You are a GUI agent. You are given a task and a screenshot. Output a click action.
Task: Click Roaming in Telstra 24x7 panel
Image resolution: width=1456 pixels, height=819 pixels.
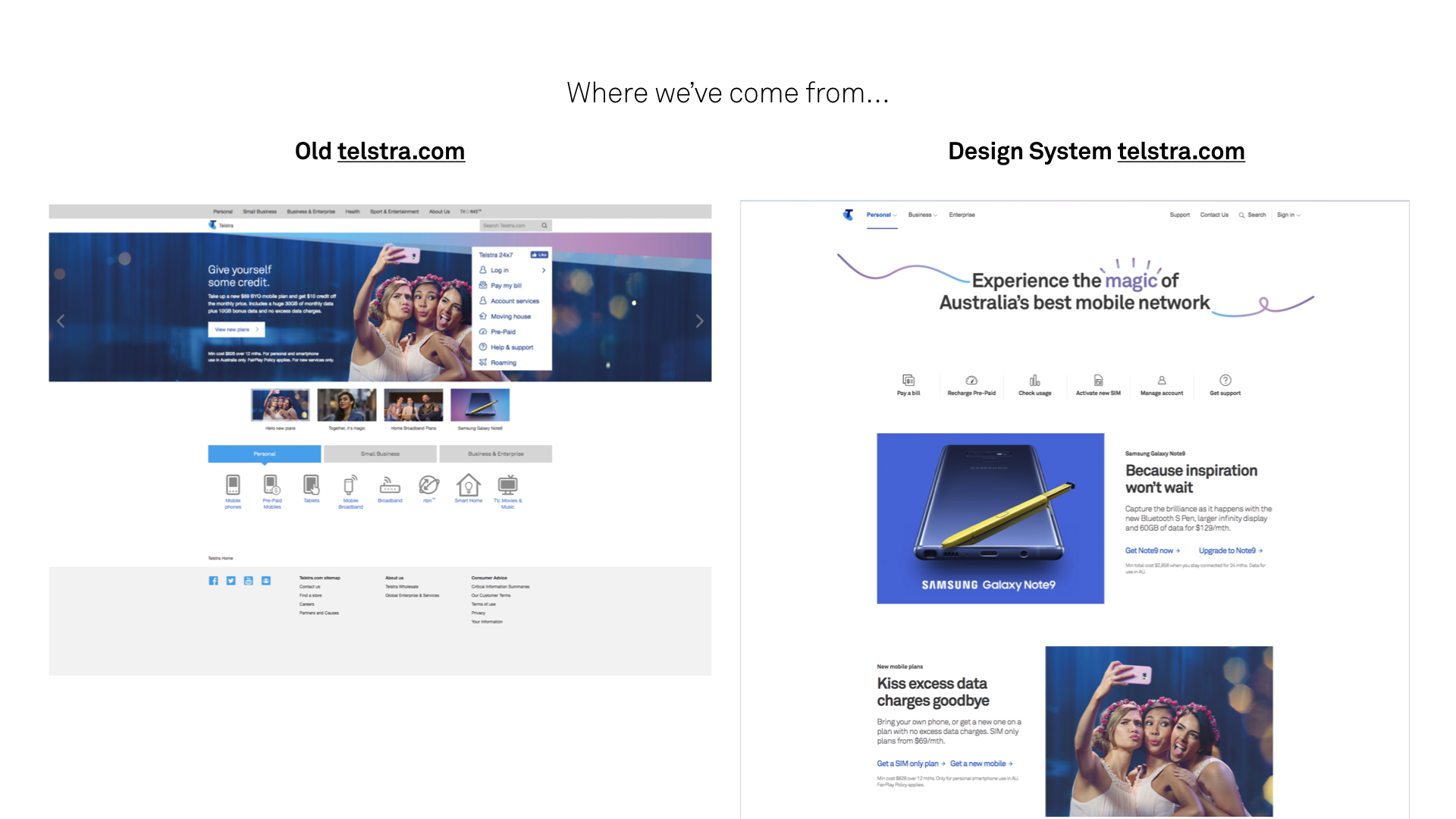click(x=503, y=362)
